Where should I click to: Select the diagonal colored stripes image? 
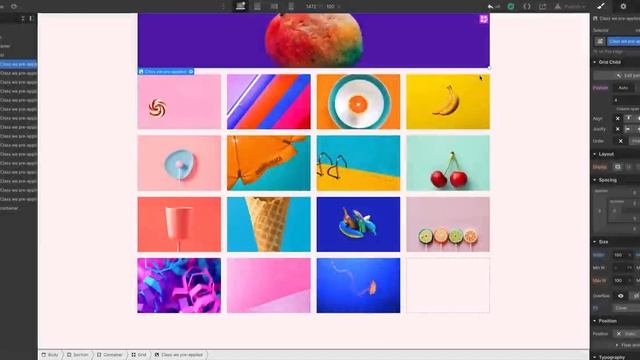click(x=269, y=102)
